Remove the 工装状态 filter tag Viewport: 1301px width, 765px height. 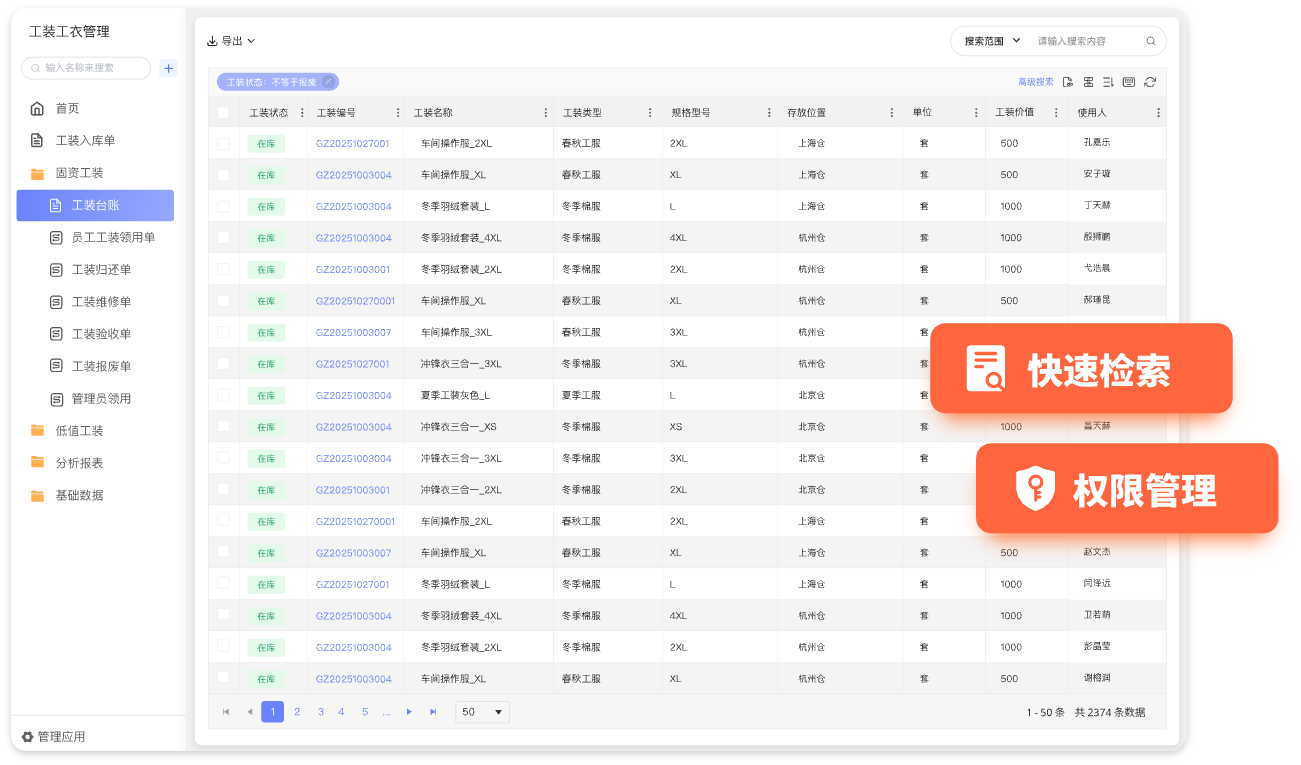pos(328,82)
